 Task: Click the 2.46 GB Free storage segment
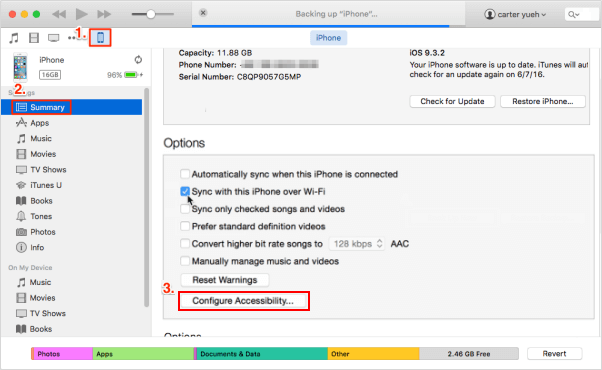tap(469, 353)
